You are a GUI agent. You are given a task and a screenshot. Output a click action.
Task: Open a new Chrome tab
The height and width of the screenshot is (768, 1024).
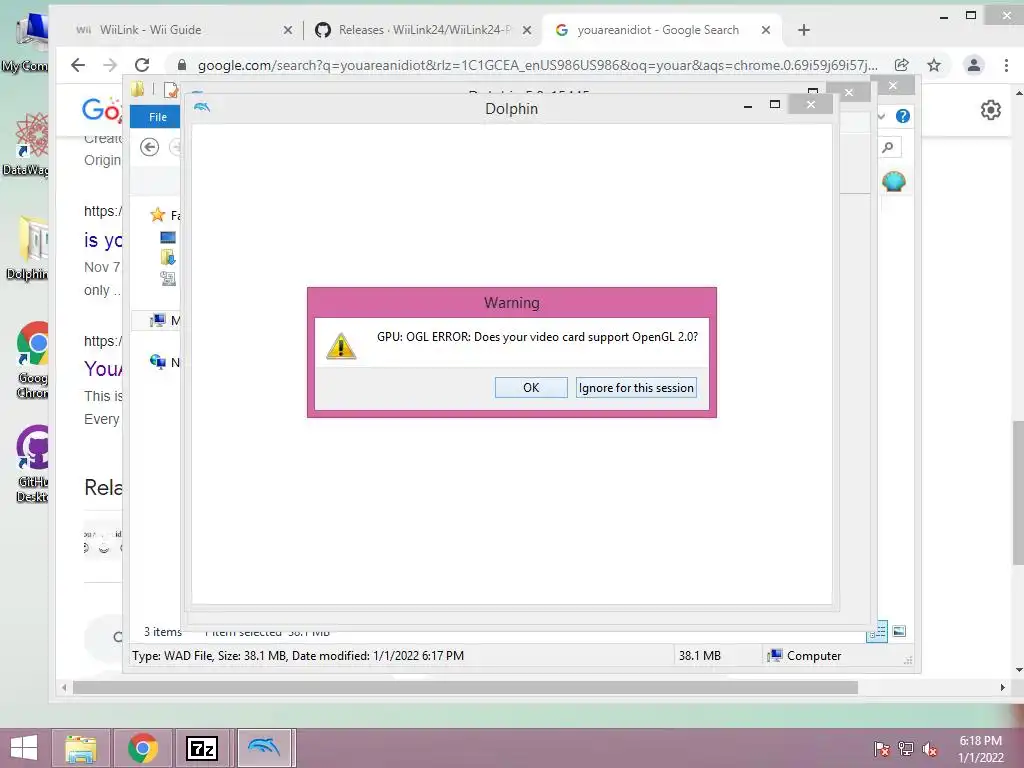(x=804, y=30)
